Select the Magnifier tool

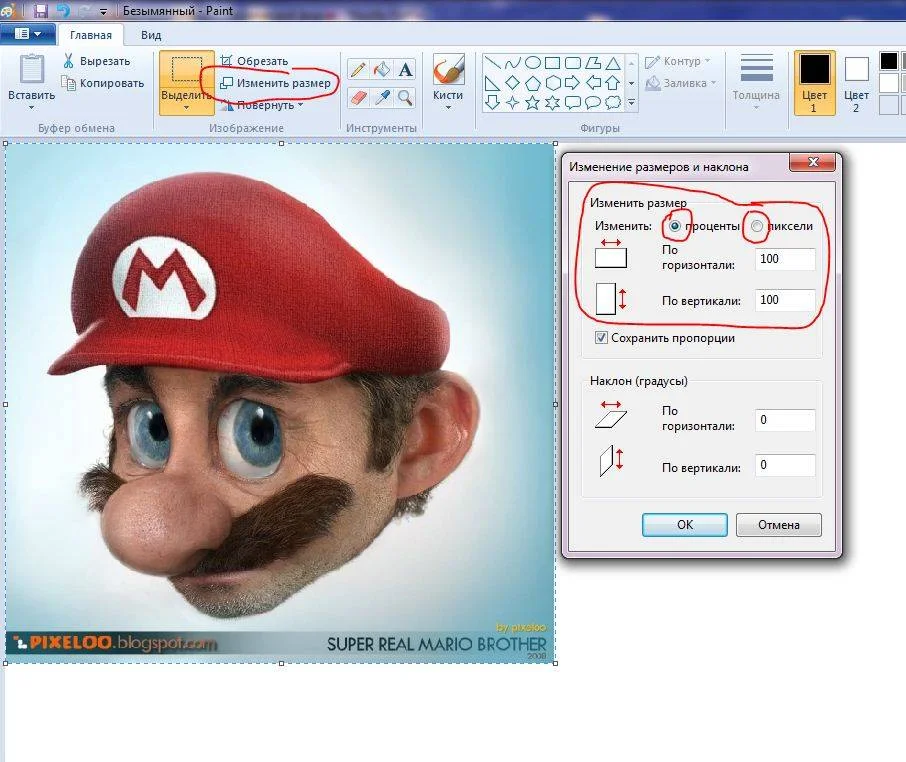[x=406, y=97]
